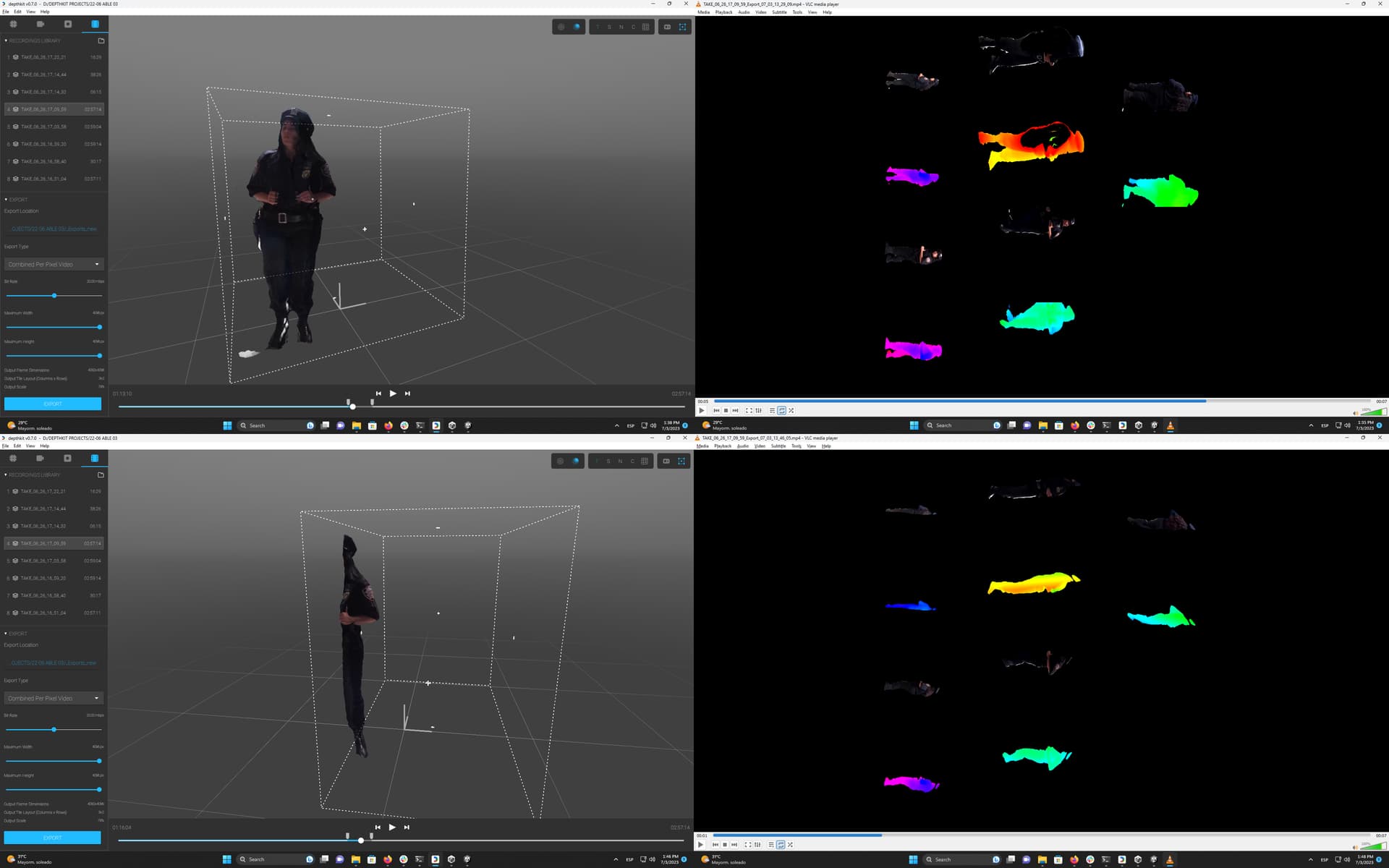This screenshot has width=1389, height=868.
Task: Open Combined Per Pixel Video dropdown in top window
Action: pos(54,264)
